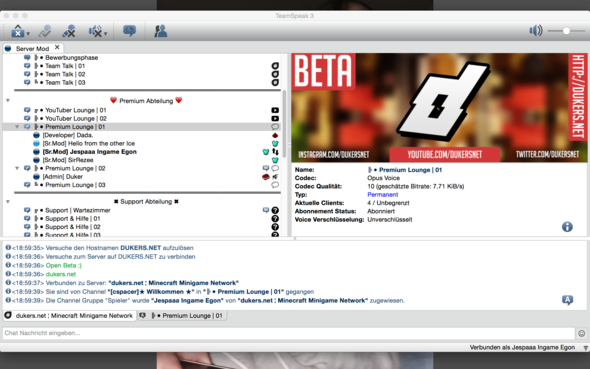The width and height of the screenshot is (590, 369).
Task: Focus the Chat Nachricht eingeben input field
Action: click(x=289, y=333)
